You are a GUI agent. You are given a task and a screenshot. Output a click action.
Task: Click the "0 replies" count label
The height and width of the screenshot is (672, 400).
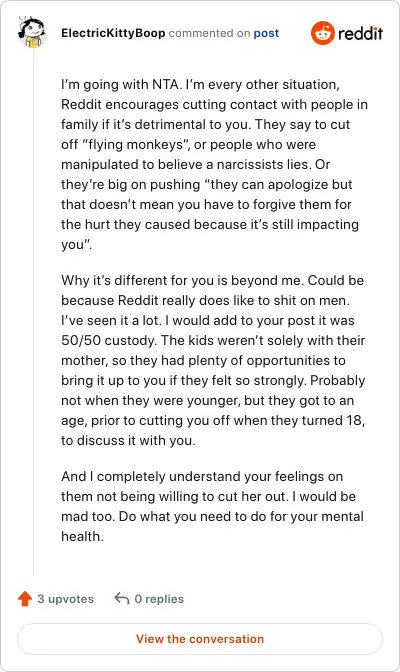click(x=159, y=599)
